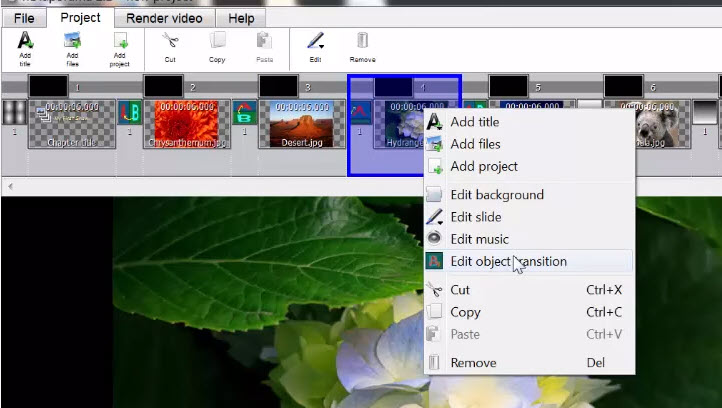722x408 pixels.
Task: Choose Edit slide from context menu
Action: [x=529, y=217]
